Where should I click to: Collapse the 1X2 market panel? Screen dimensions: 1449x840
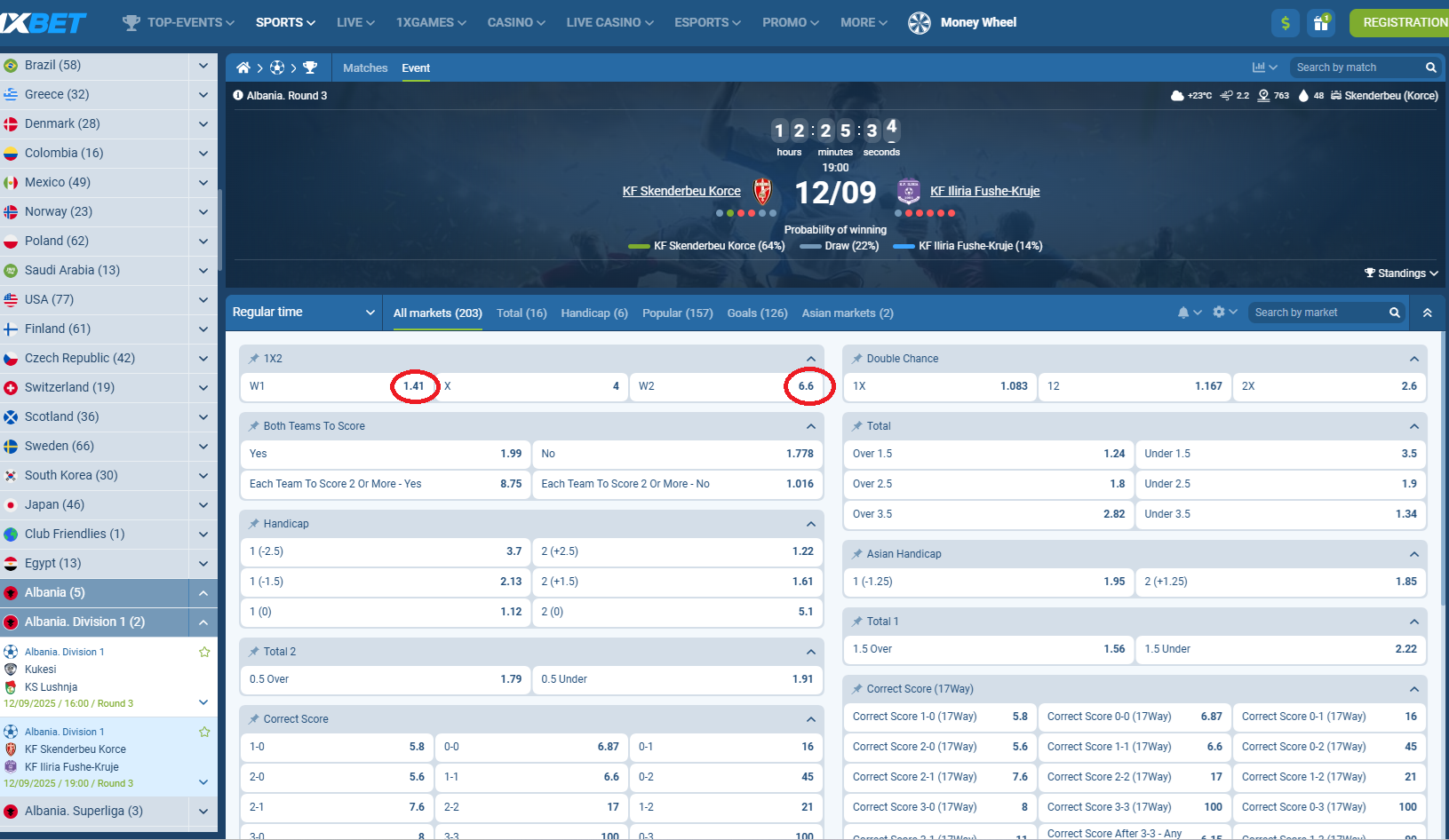[810, 359]
